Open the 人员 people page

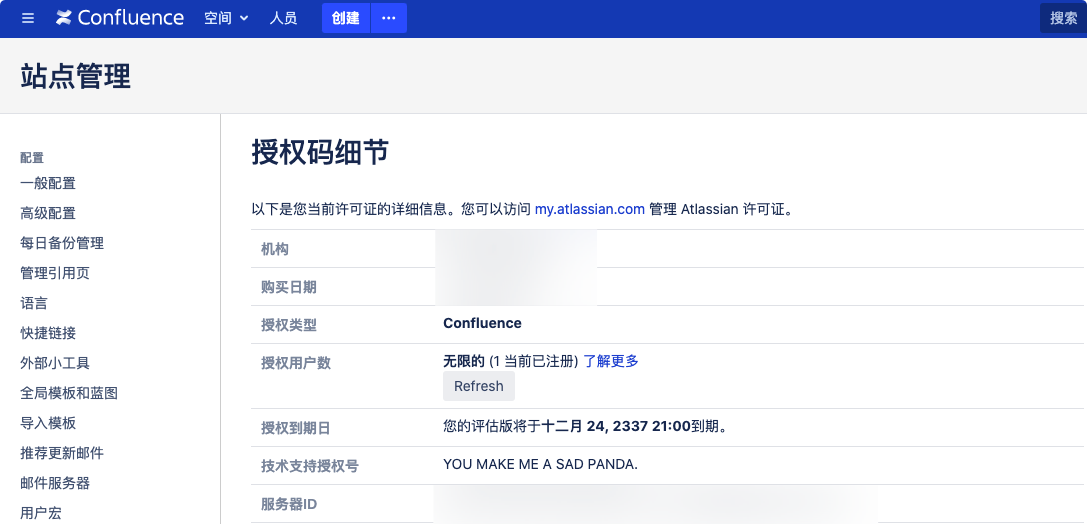283,18
